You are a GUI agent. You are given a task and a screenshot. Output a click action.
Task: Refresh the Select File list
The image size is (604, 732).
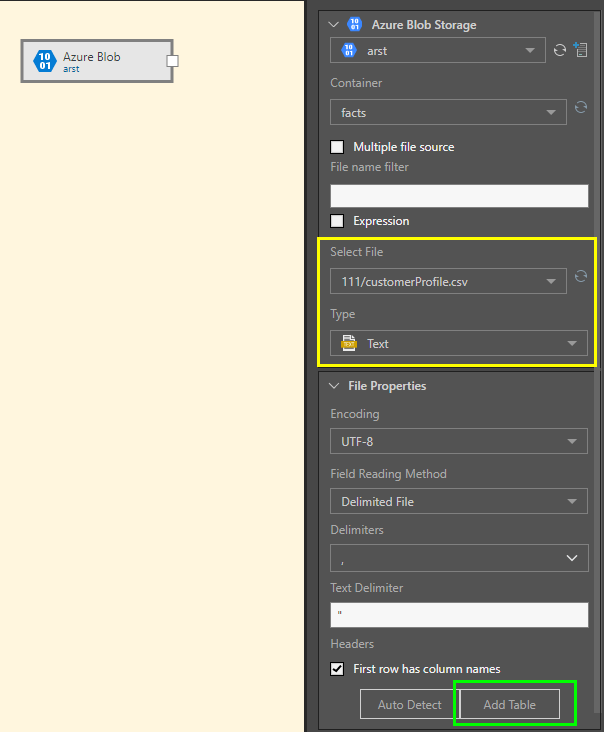coord(580,277)
